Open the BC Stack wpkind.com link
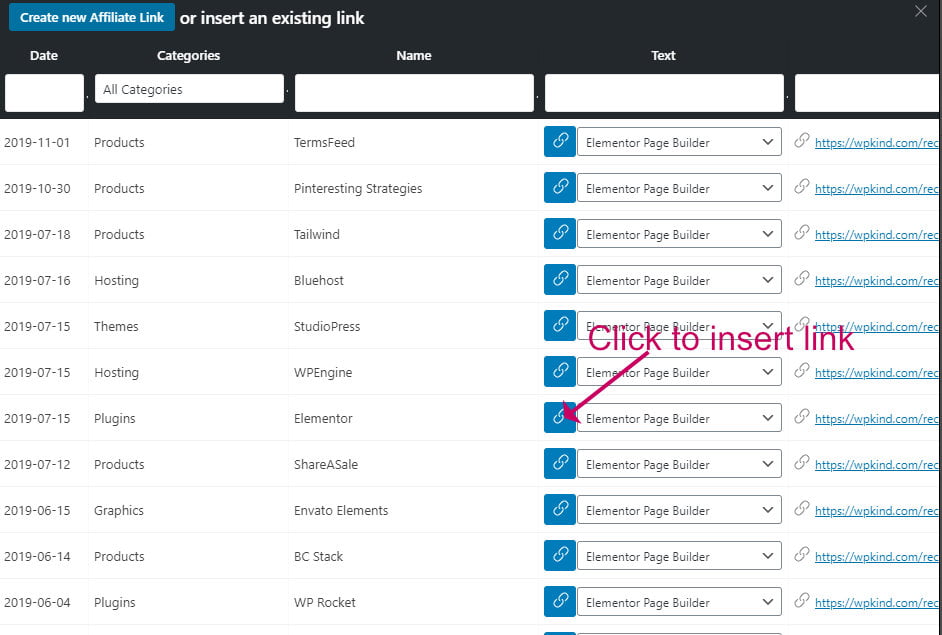Viewport: 942px width, 635px height. point(876,557)
